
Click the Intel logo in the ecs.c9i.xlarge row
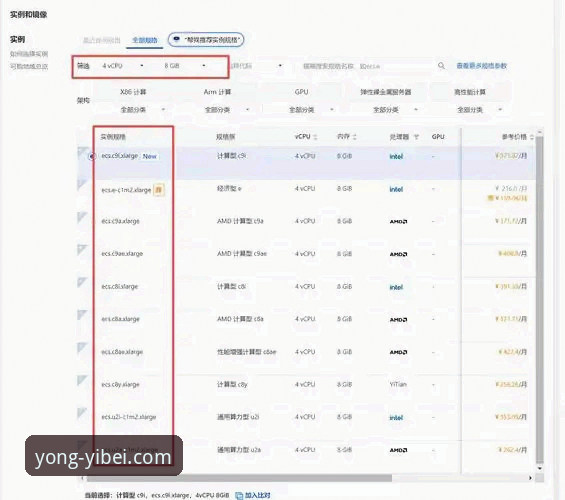click(x=396, y=156)
